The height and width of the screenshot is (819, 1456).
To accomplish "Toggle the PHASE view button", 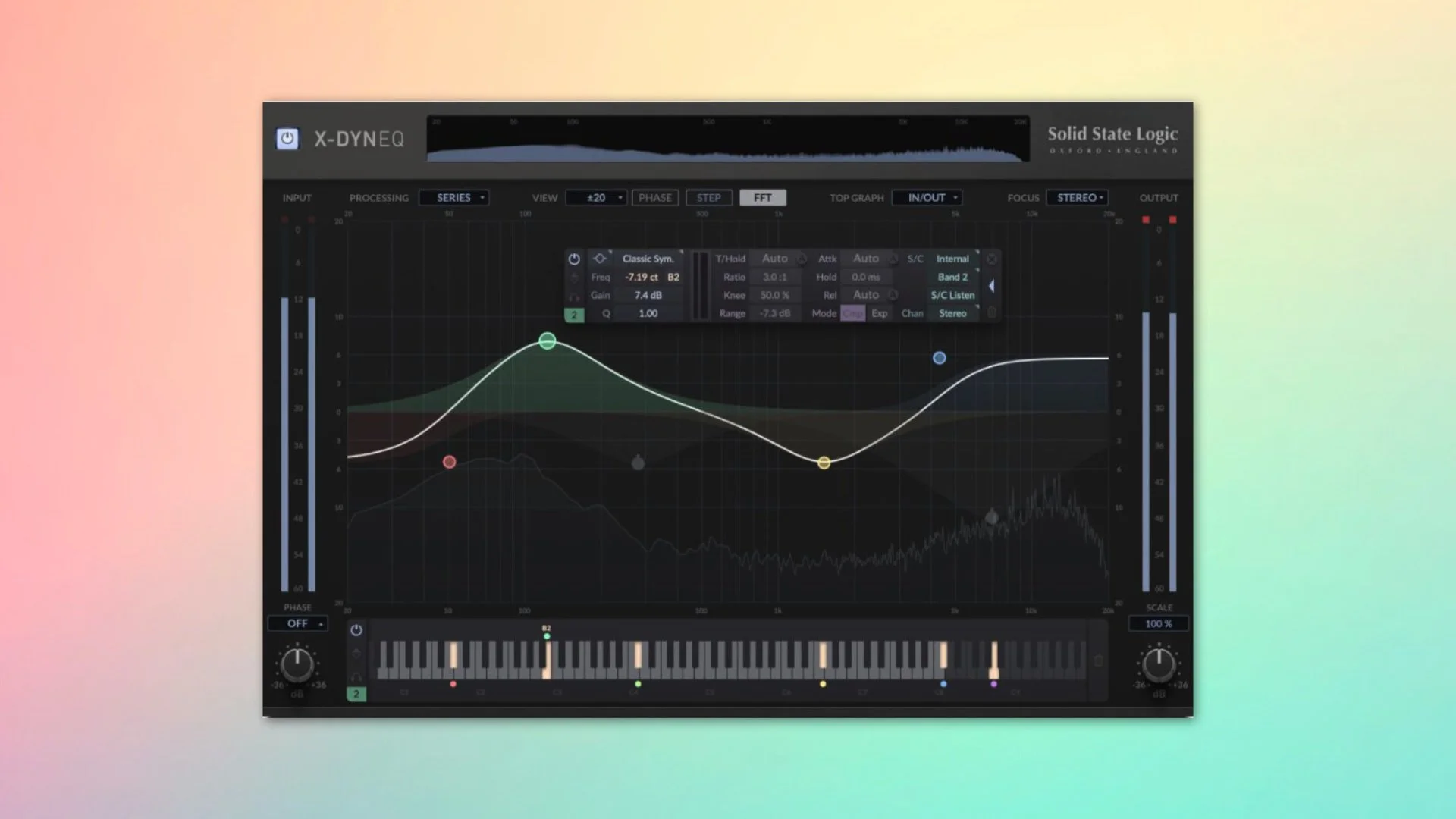I will pos(655,198).
